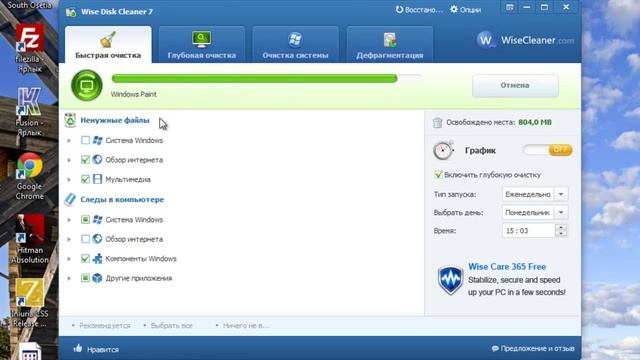
Task: Click the Компоненты Windows puzzle icon
Action: click(x=97, y=258)
